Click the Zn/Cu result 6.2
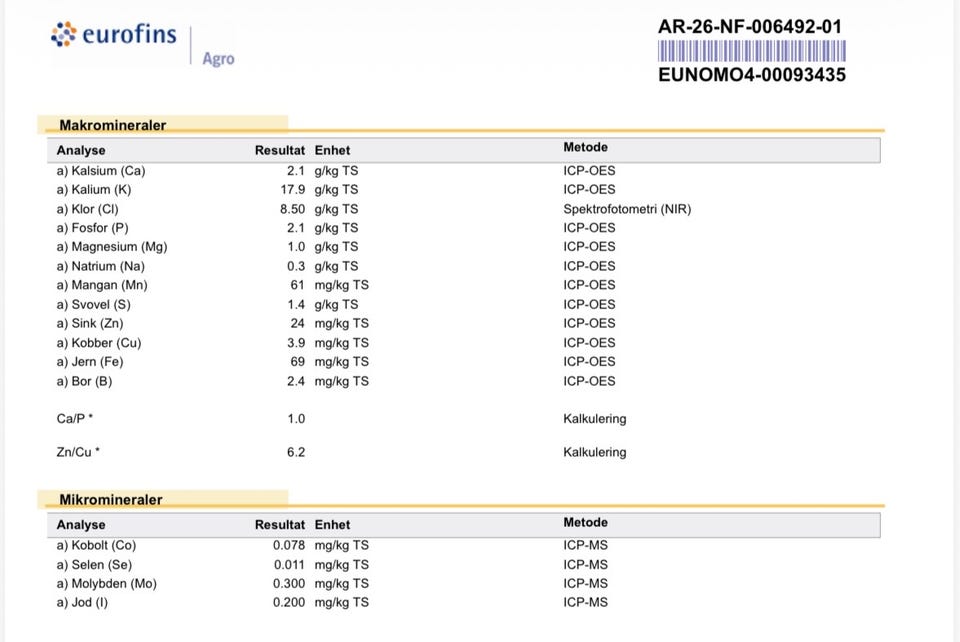The height and width of the screenshot is (642, 960). [296, 452]
